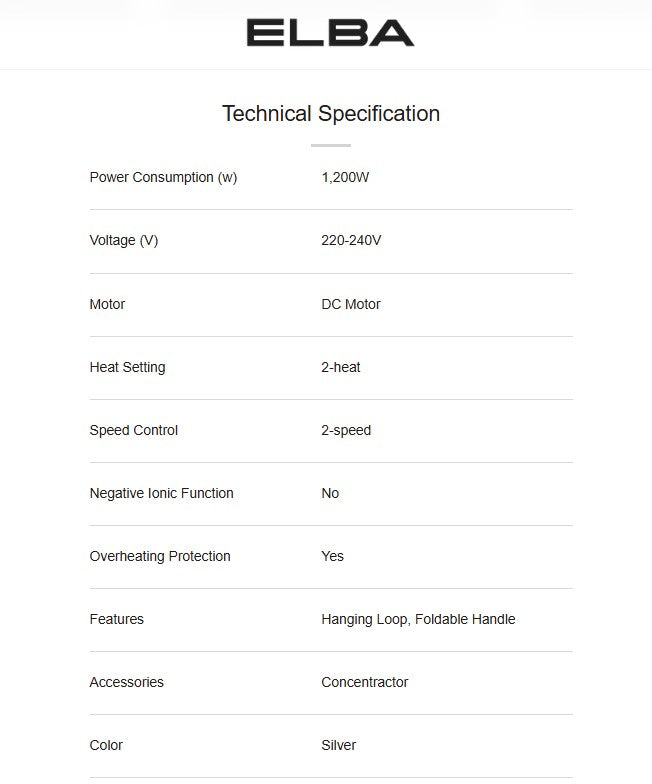Click the Motor row label
Screen dimensions: 652x784
pos(107,304)
